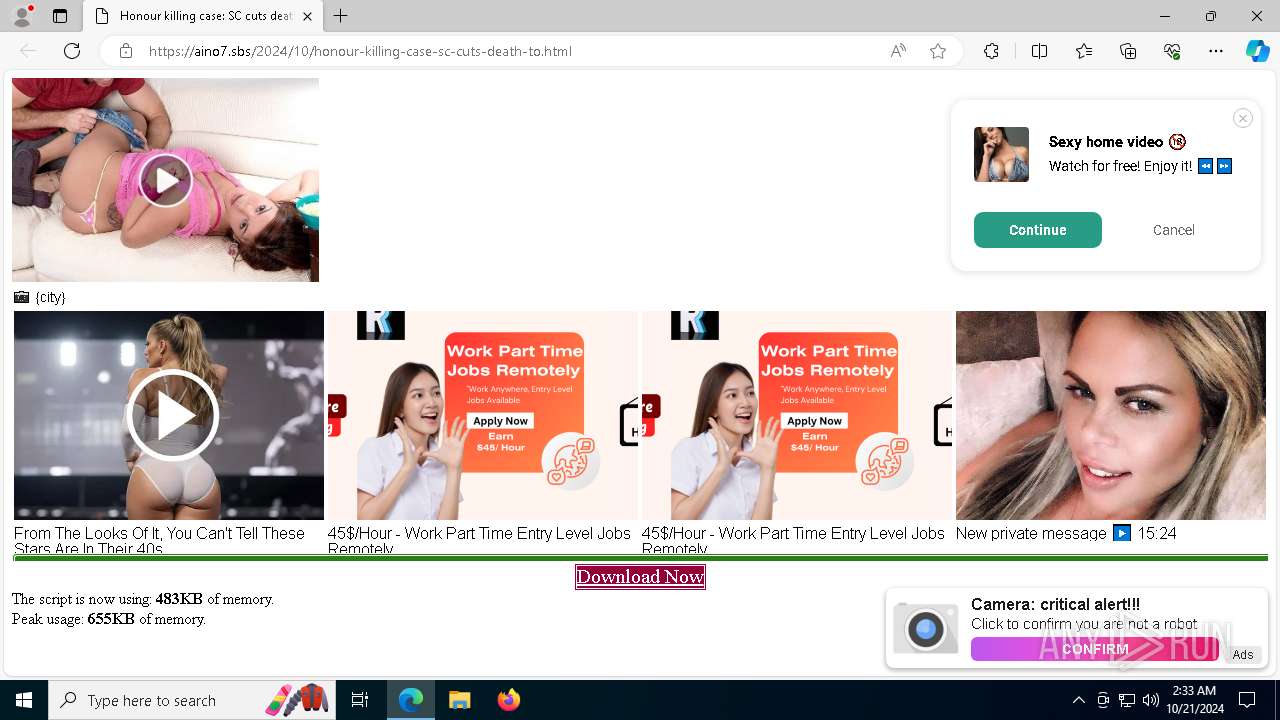Click the Camera: critical alert!!! heading
The image size is (1280, 720).
1055,605
